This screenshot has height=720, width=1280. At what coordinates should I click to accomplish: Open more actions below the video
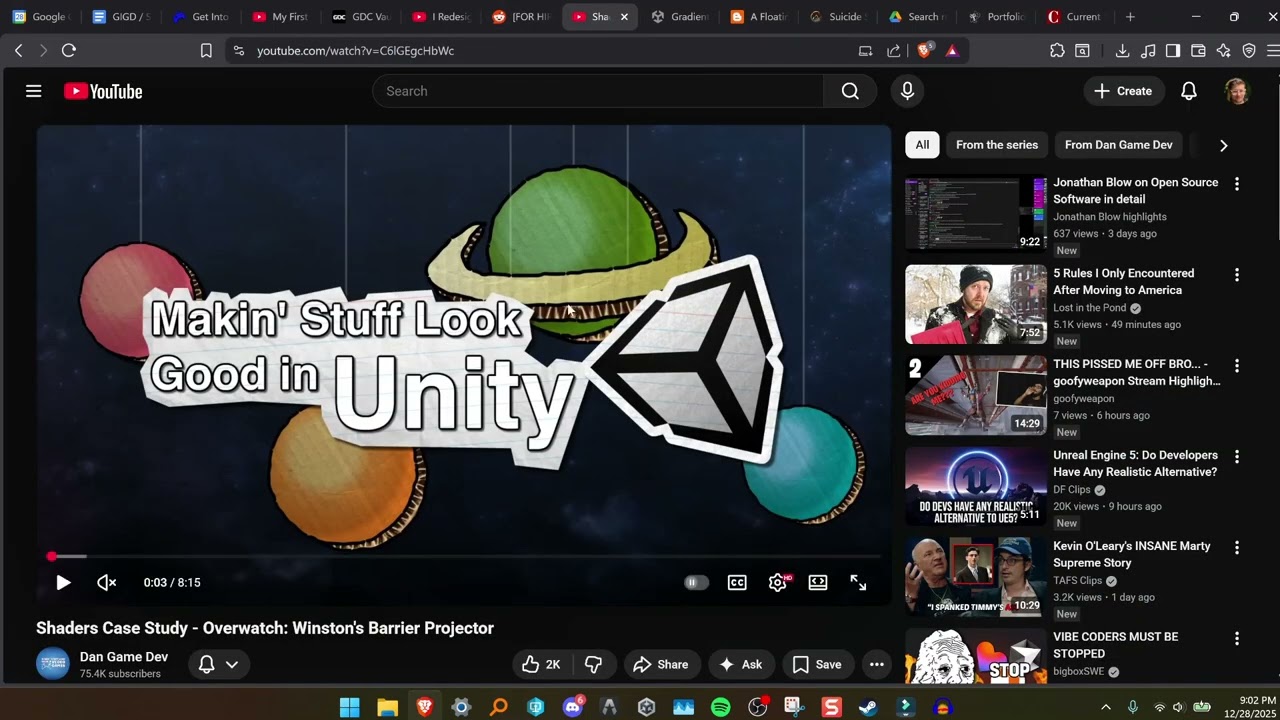point(877,664)
